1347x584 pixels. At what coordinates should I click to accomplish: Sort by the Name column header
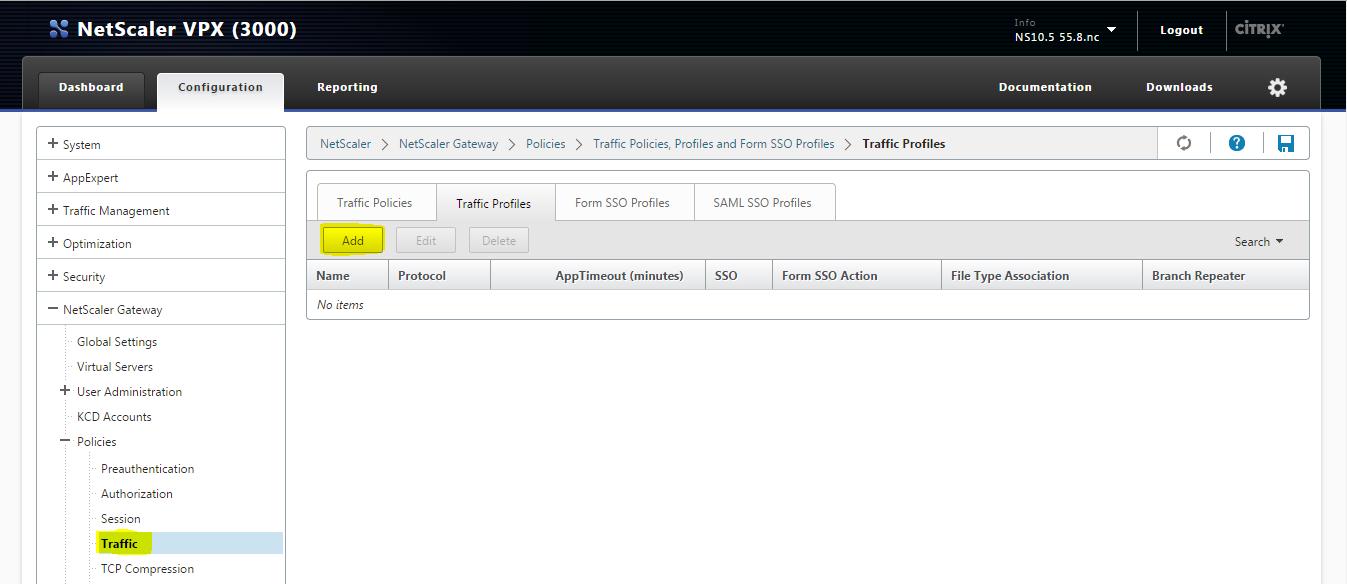pos(334,276)
